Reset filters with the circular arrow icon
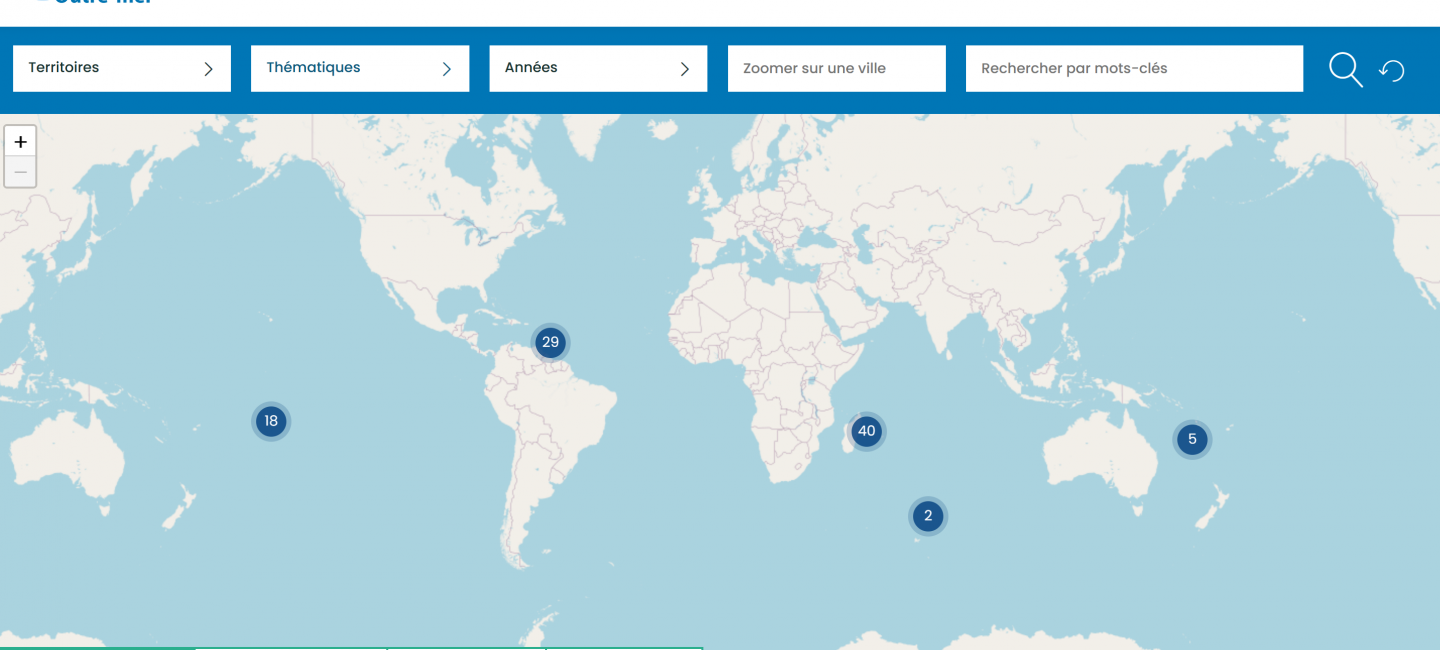The height and width of the screenshot is (650, 1440). (x=1392, y=70)
